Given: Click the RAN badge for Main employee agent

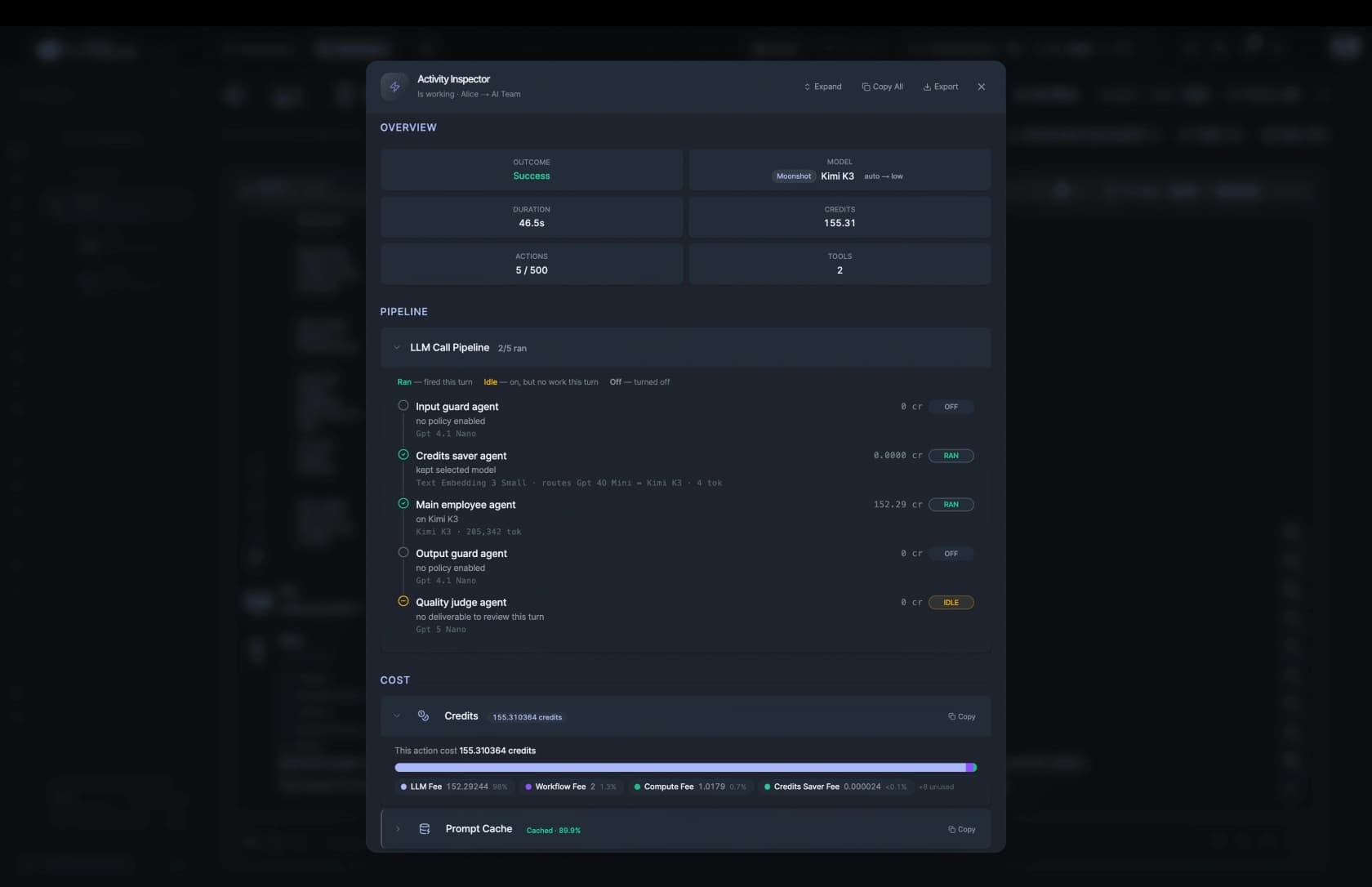Looking at the screenshot, I should pyautogui.click(x=951, y=505).
